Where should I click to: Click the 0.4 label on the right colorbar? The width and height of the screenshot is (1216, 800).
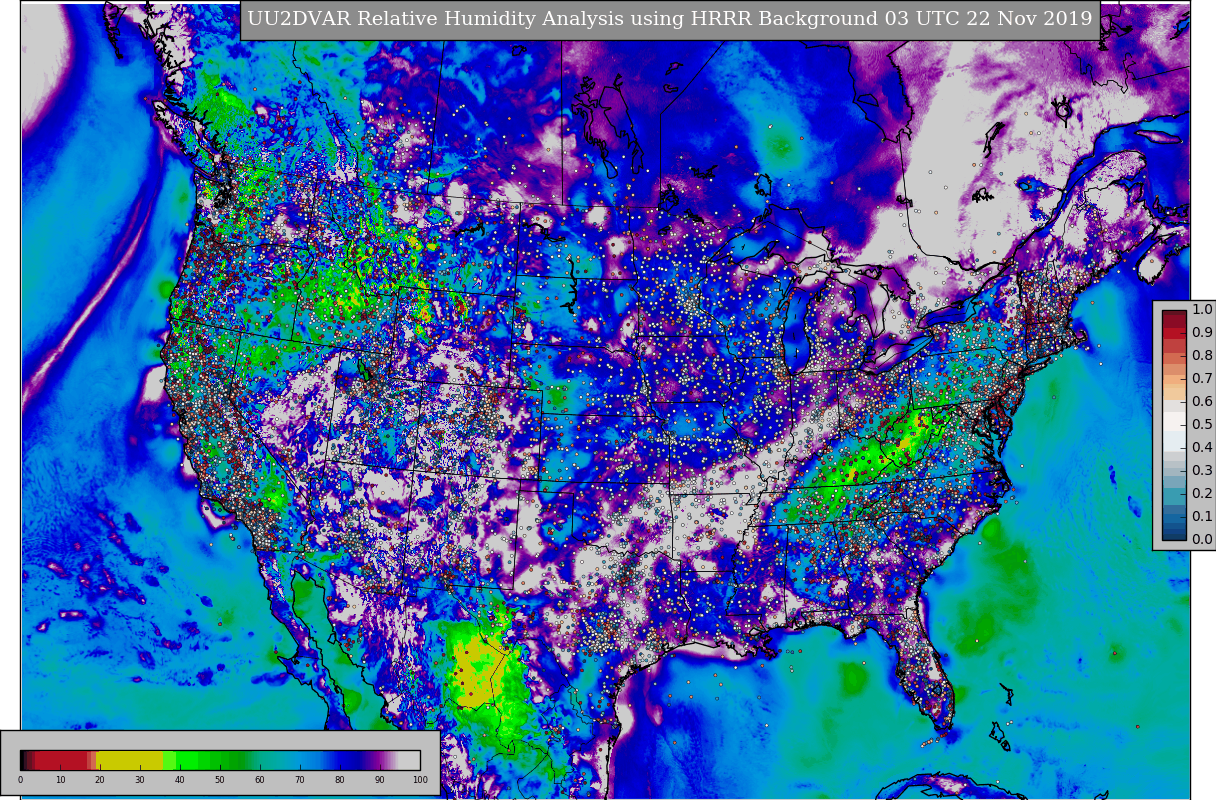point(1202,448)
